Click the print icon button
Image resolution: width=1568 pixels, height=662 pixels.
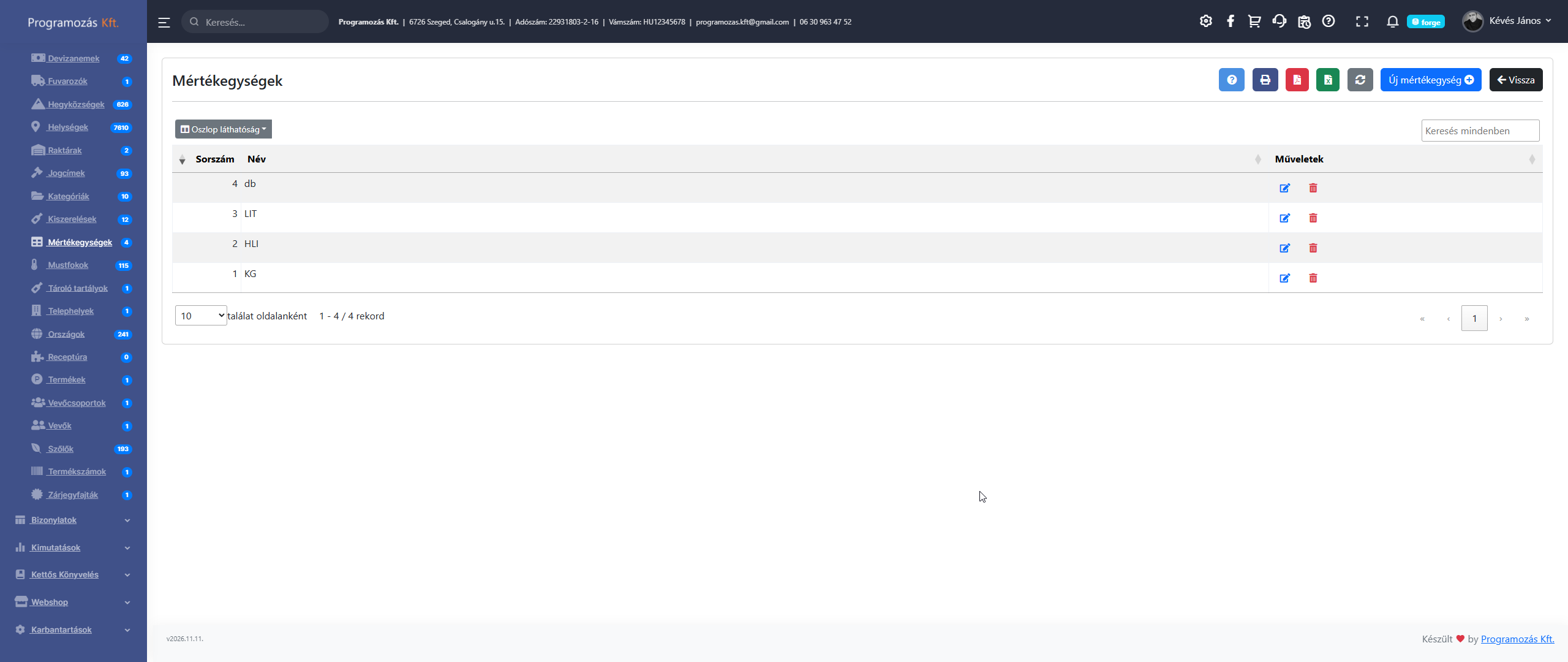coord(1265,80)
